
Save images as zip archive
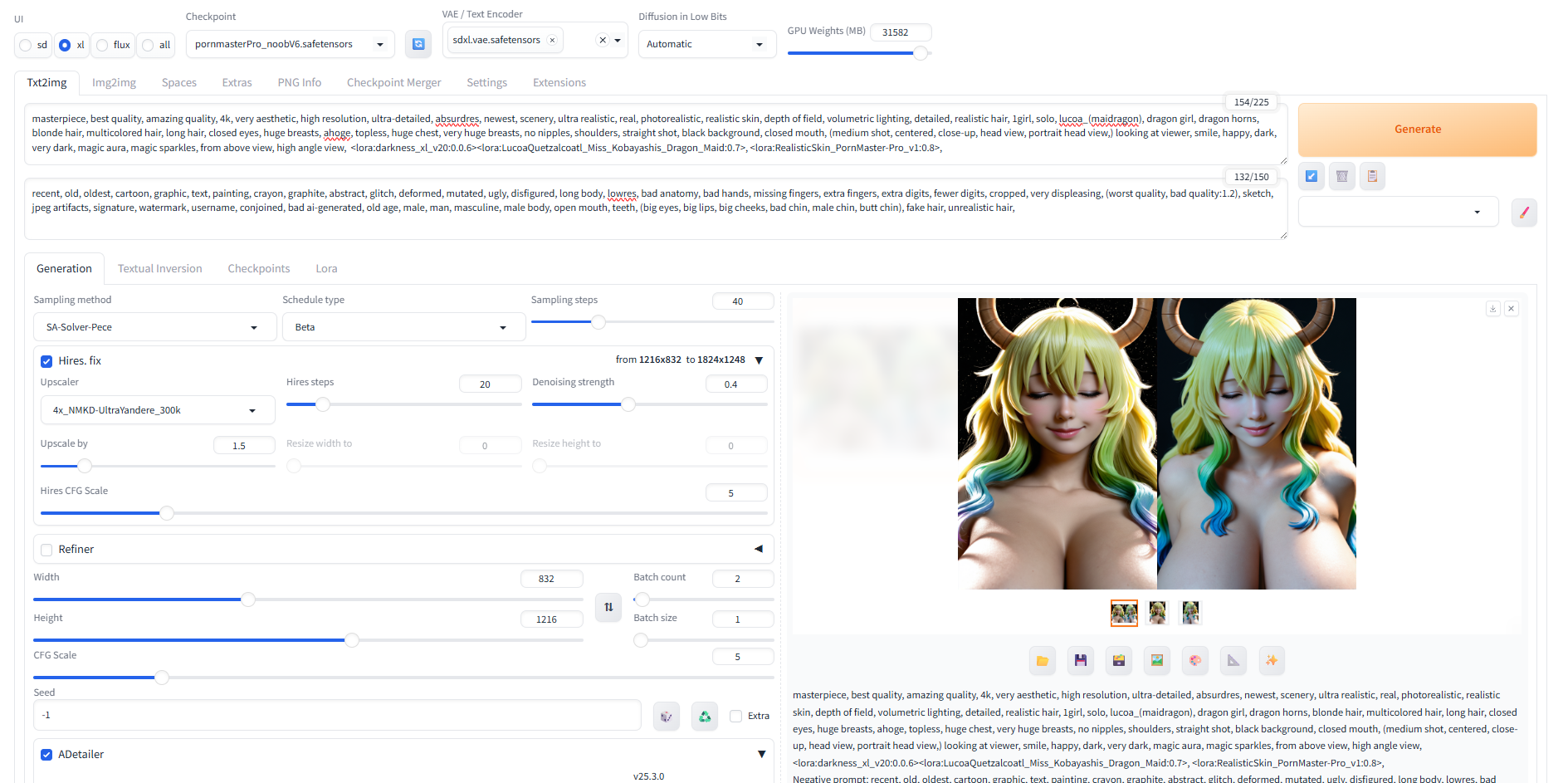pos(1119,661)
